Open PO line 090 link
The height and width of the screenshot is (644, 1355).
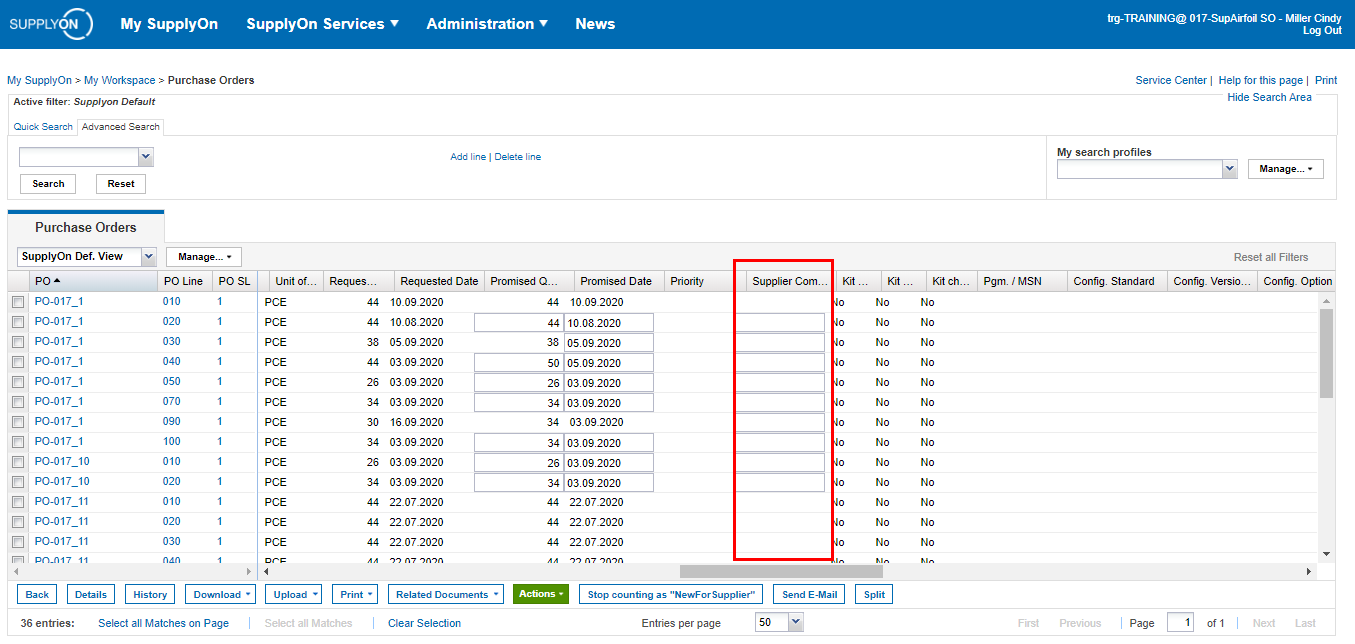click(x=172, y=421)
